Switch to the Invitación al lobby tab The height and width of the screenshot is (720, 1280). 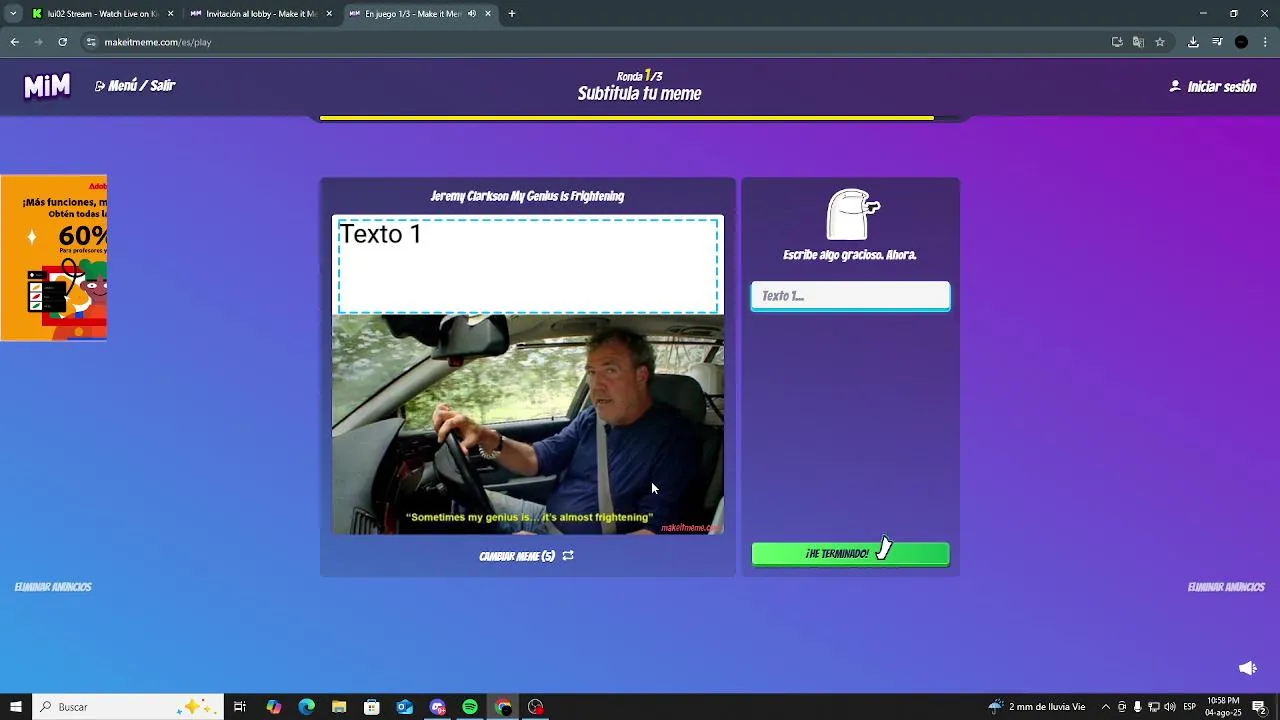[260, 14]
